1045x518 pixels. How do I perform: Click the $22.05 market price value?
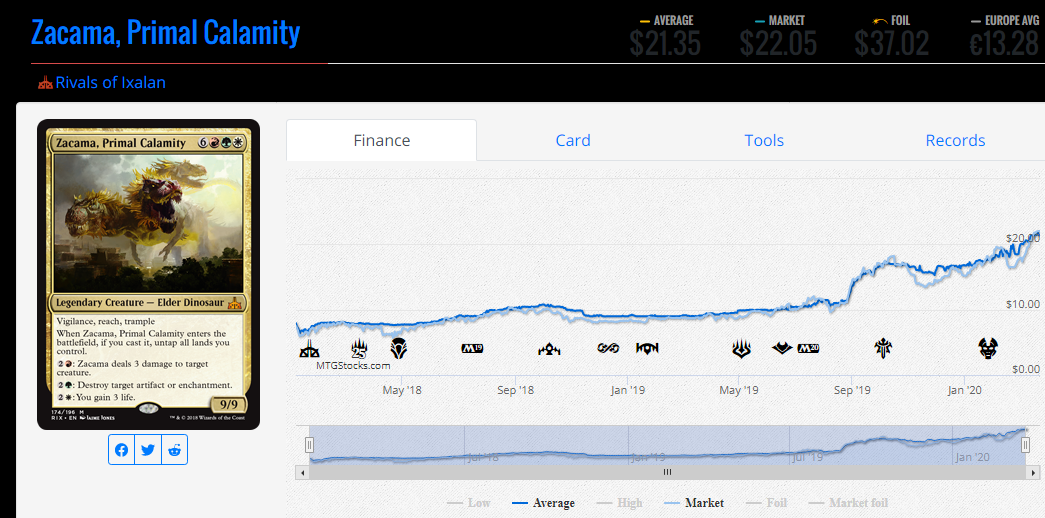coord(778,43)
